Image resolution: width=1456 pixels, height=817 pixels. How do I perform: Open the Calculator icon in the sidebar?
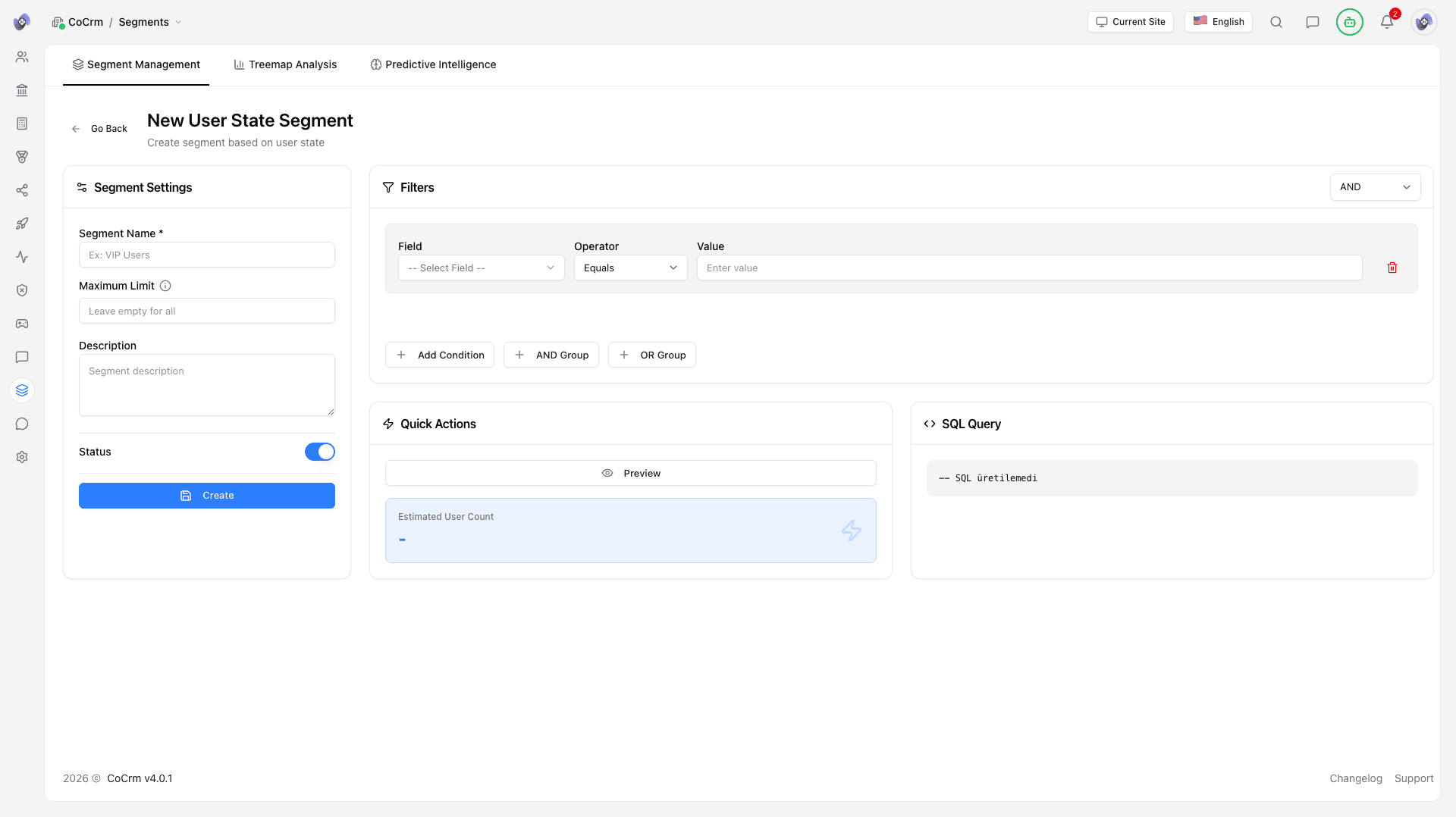(22, 124)
